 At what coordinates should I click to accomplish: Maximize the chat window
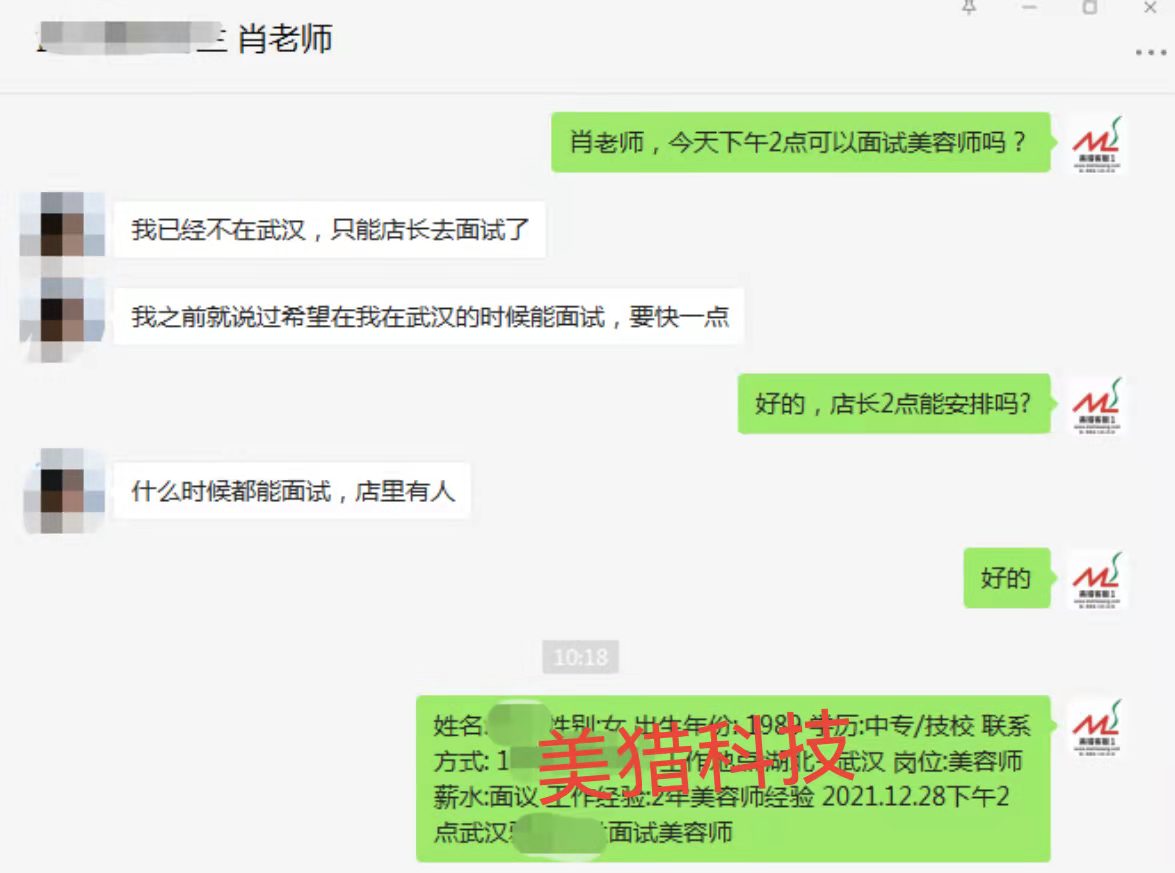1090,7
